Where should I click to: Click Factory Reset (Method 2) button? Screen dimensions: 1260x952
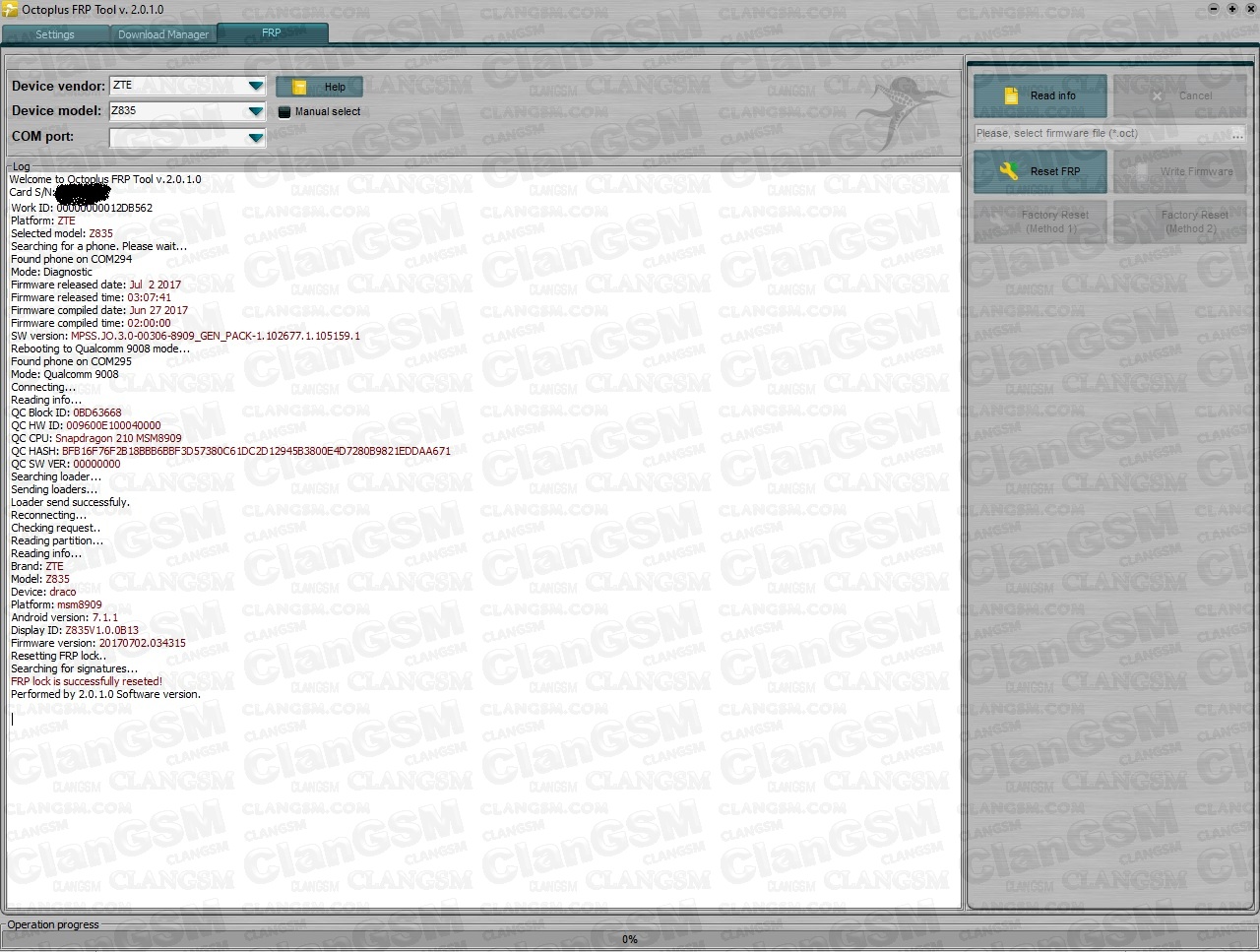[x=1181, y=222]
